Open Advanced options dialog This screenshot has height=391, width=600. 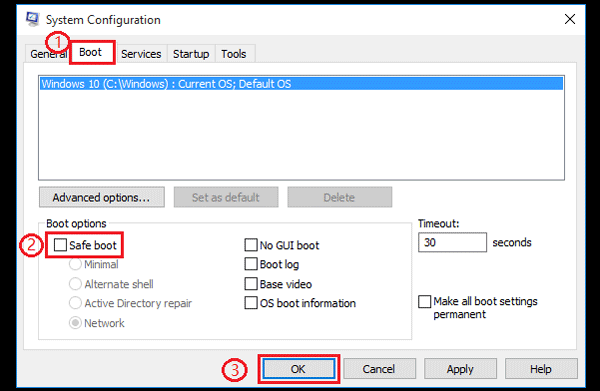point(102,197)
